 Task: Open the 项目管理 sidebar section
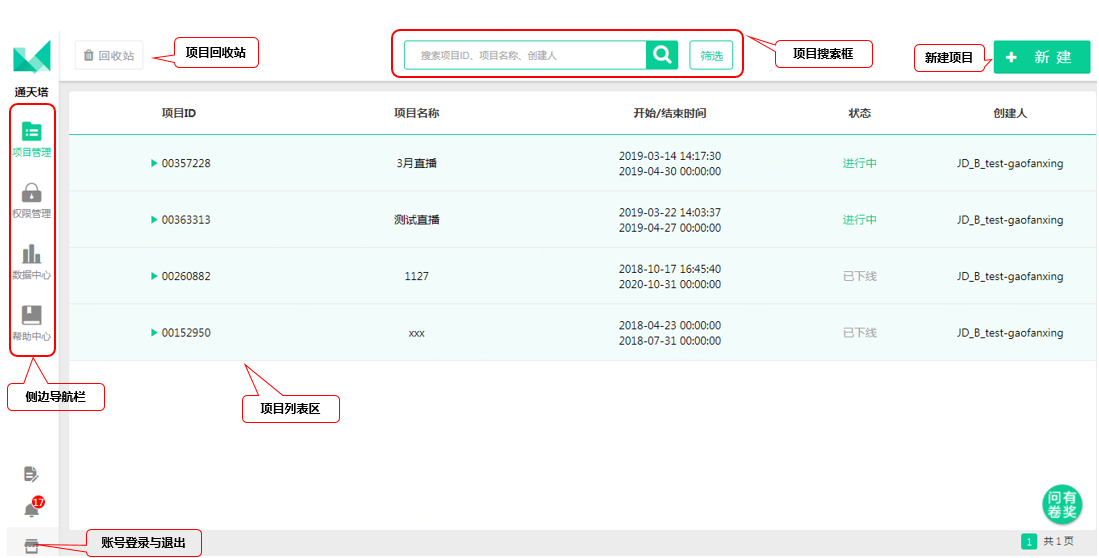(x=32, y=140)
